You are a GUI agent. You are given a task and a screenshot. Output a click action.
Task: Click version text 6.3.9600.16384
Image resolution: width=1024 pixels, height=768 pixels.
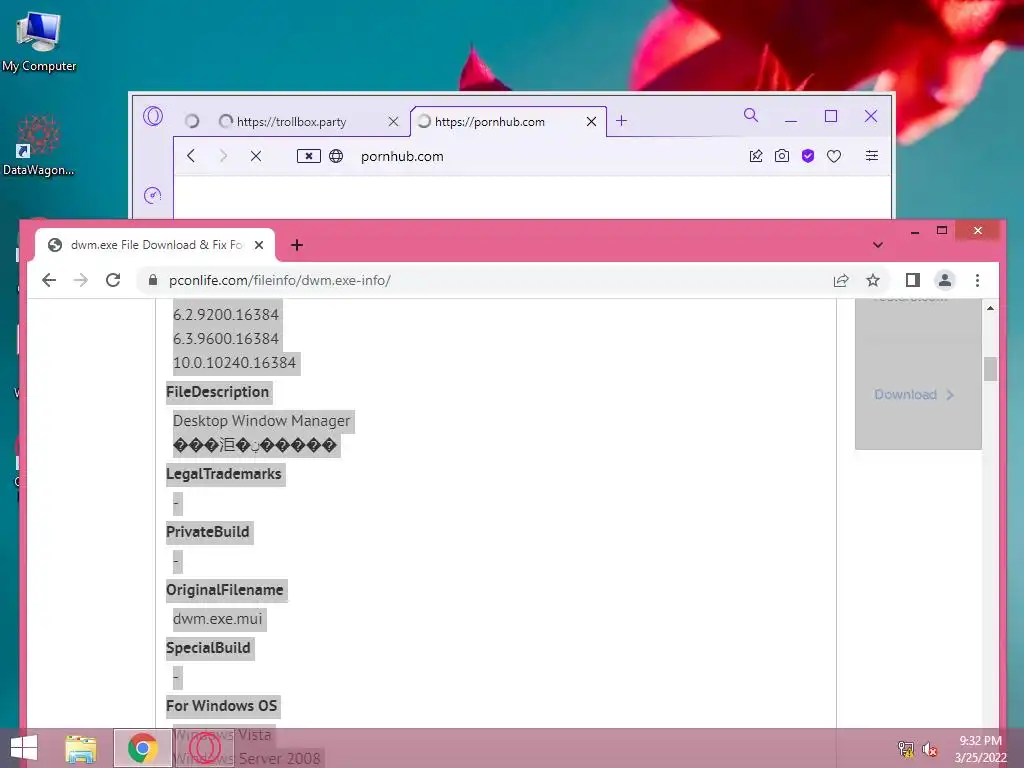225,339
